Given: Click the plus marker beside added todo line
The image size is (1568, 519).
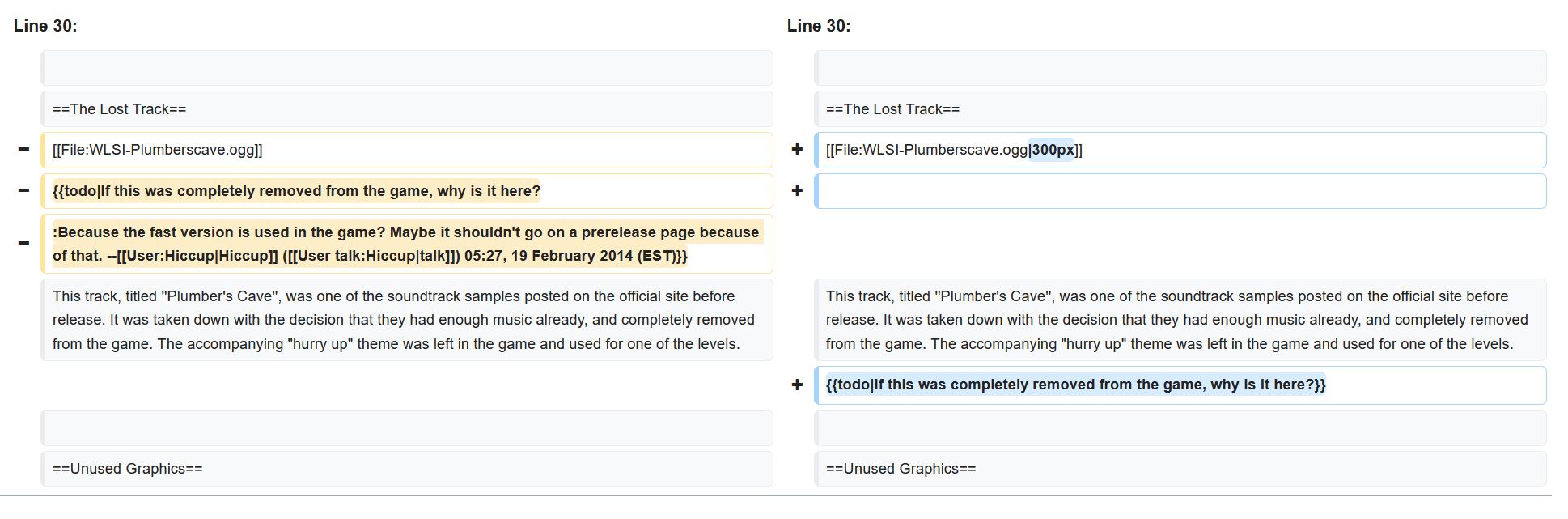Looking at the screenshot, I should coord(797,385).
